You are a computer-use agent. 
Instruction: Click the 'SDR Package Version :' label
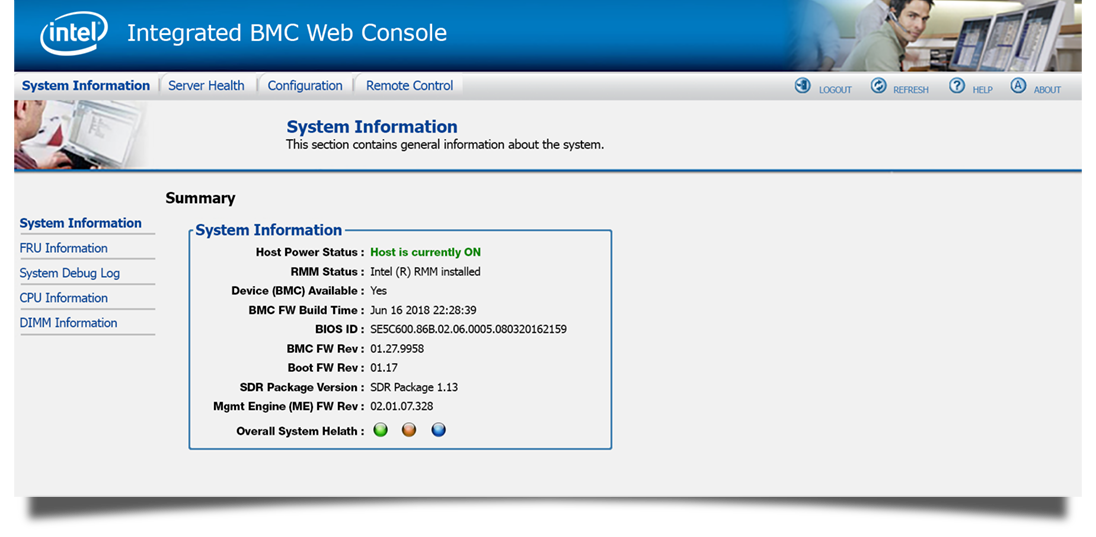pyautogui.click(x=303, y=387)
